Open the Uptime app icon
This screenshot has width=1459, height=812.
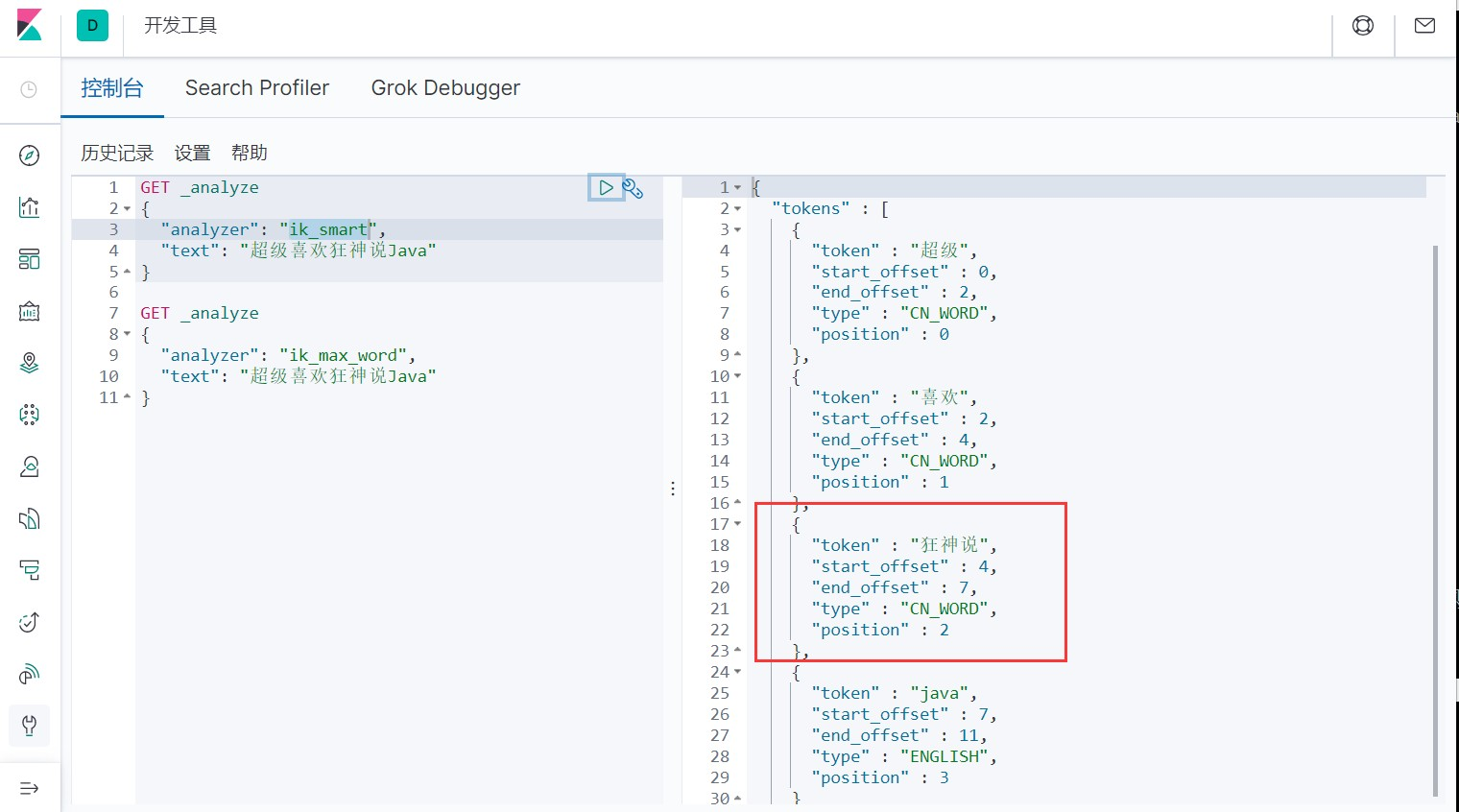click(x=30, y=622)
